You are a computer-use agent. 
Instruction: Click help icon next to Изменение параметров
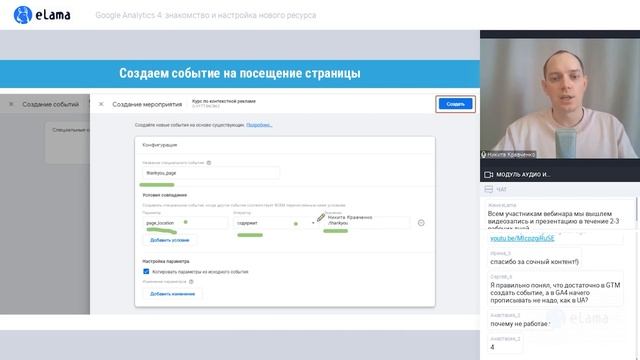click(x=191, y=282)
